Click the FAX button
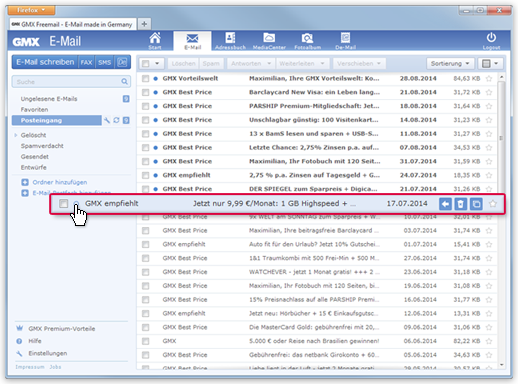The width and height of the screenshot is (518, 384). [86, 62]
